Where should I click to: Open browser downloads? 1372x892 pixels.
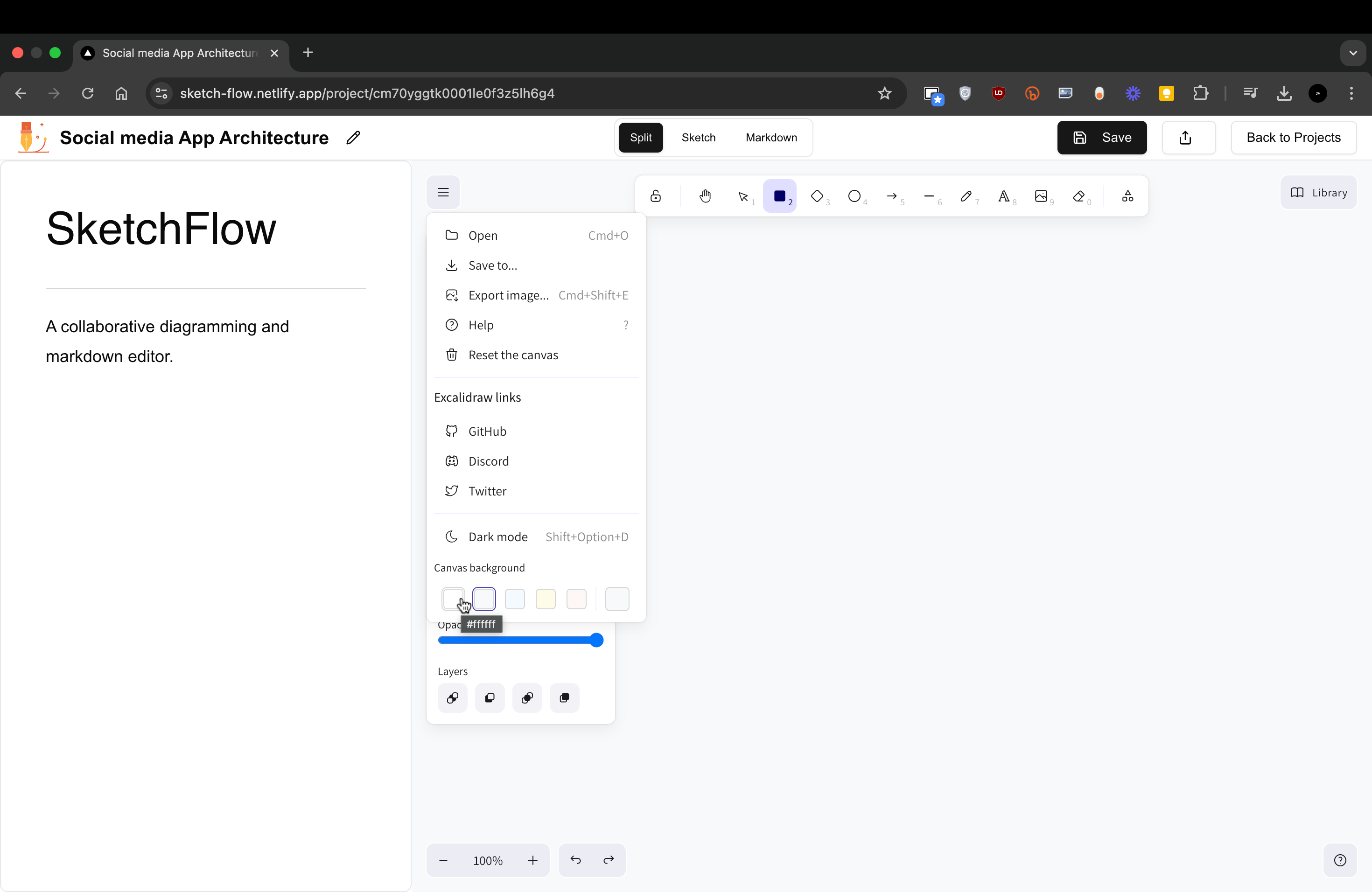pyautogui.click(x=1284, y=93)
